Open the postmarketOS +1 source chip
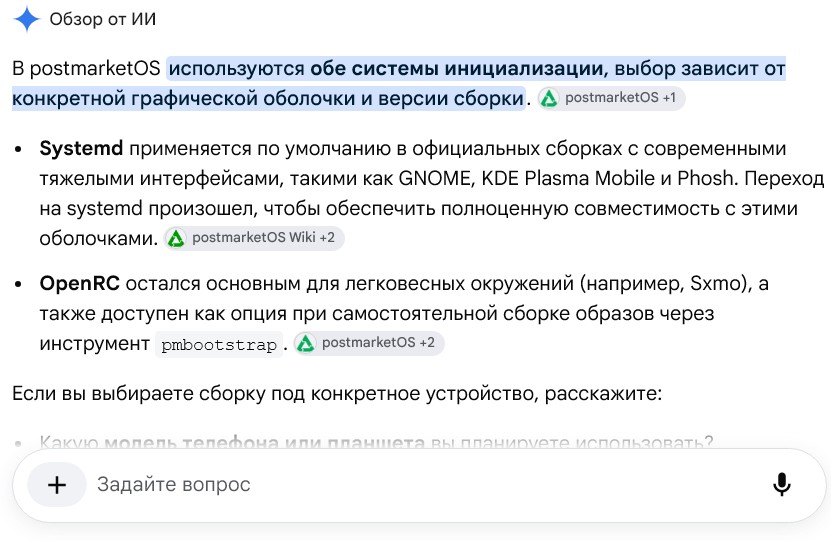Image resolution: width=831 pixels, height=541 pixels. pyautogui.click(x=611, y=98)
